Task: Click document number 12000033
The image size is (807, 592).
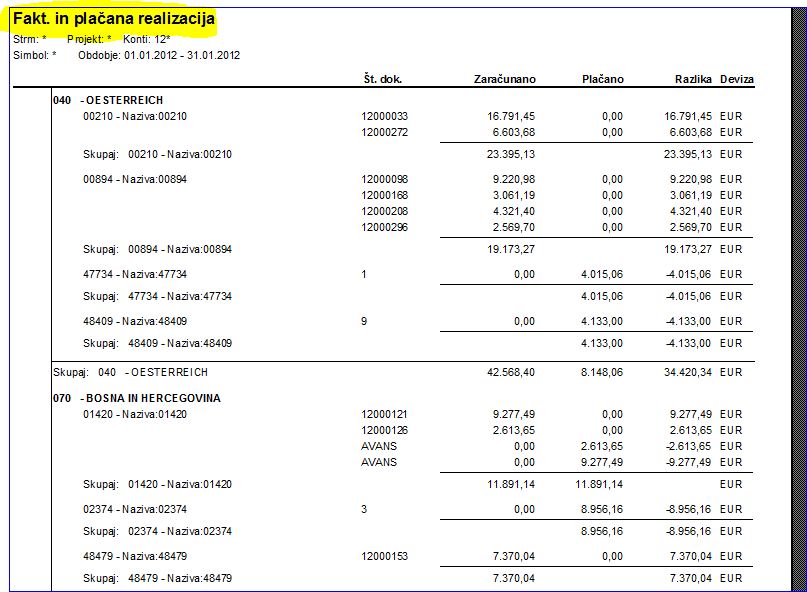Action: pos(384,116)
